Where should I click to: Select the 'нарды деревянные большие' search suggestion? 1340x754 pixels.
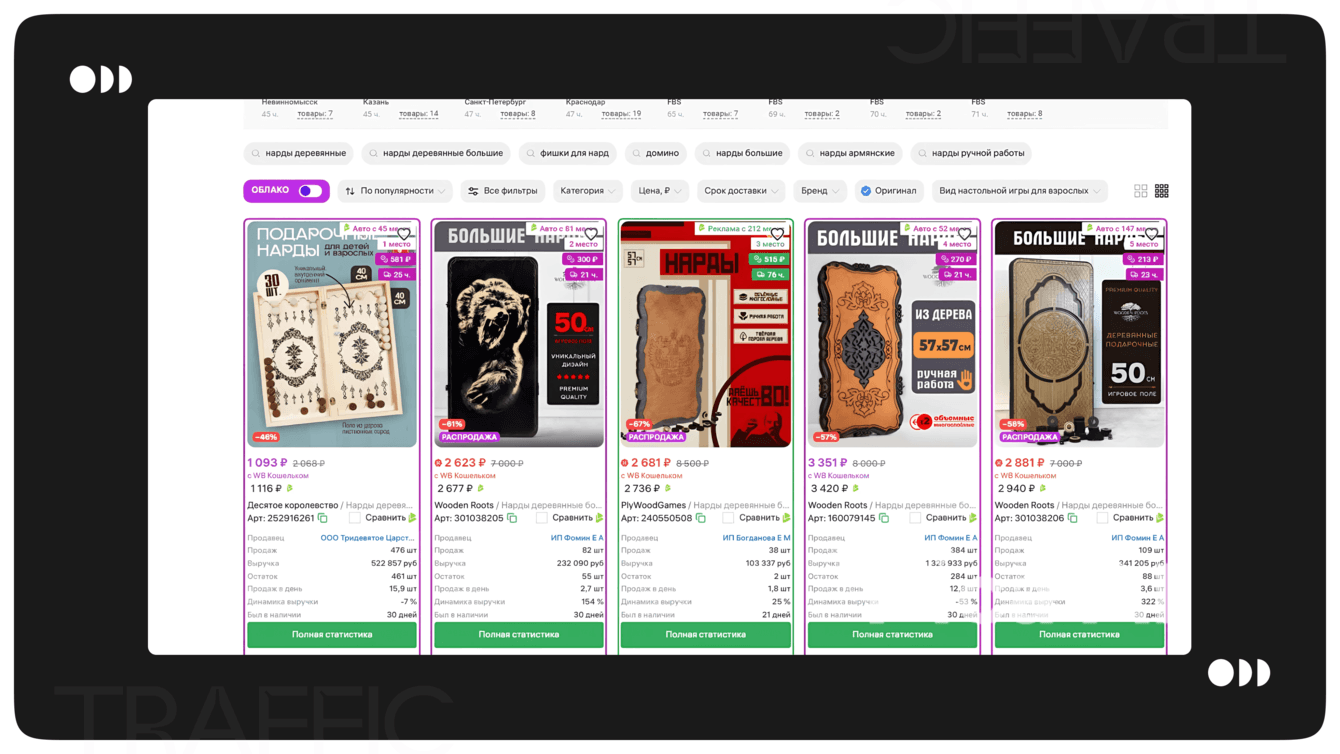[x=435, y=154]
